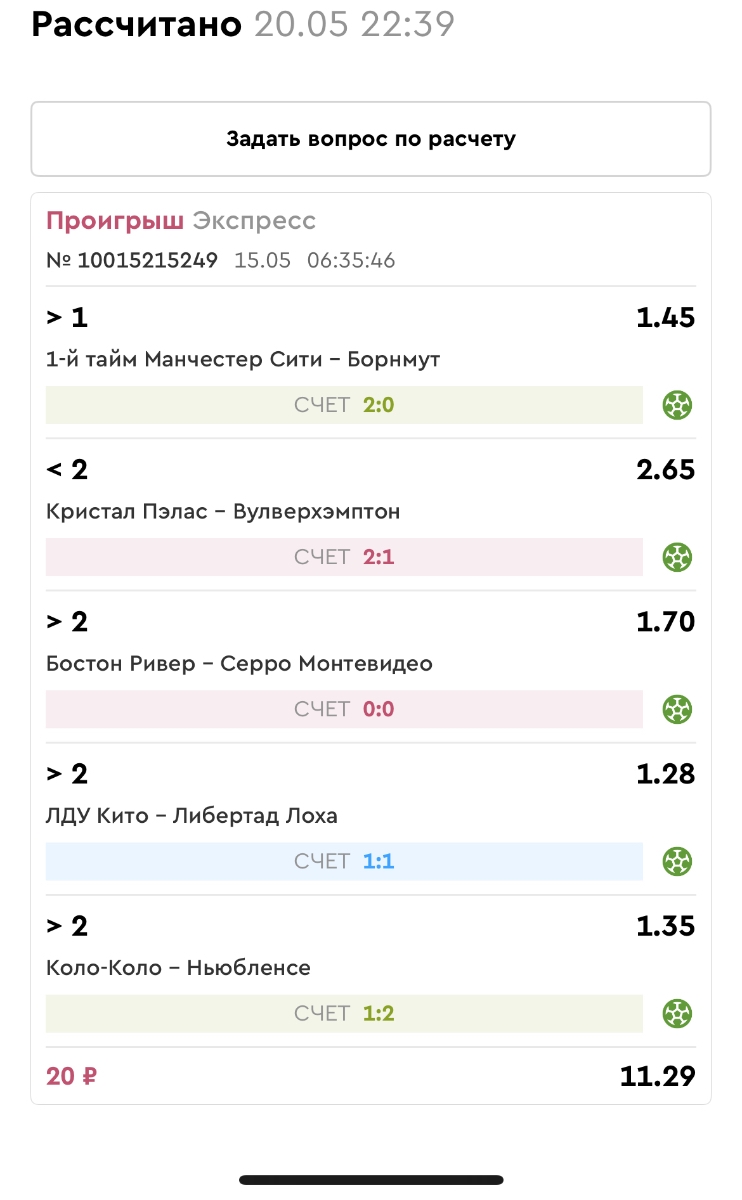Tap the pink 2:1 score bar
The height and width of the screenshot is (1200, 742).
point(344,557)
